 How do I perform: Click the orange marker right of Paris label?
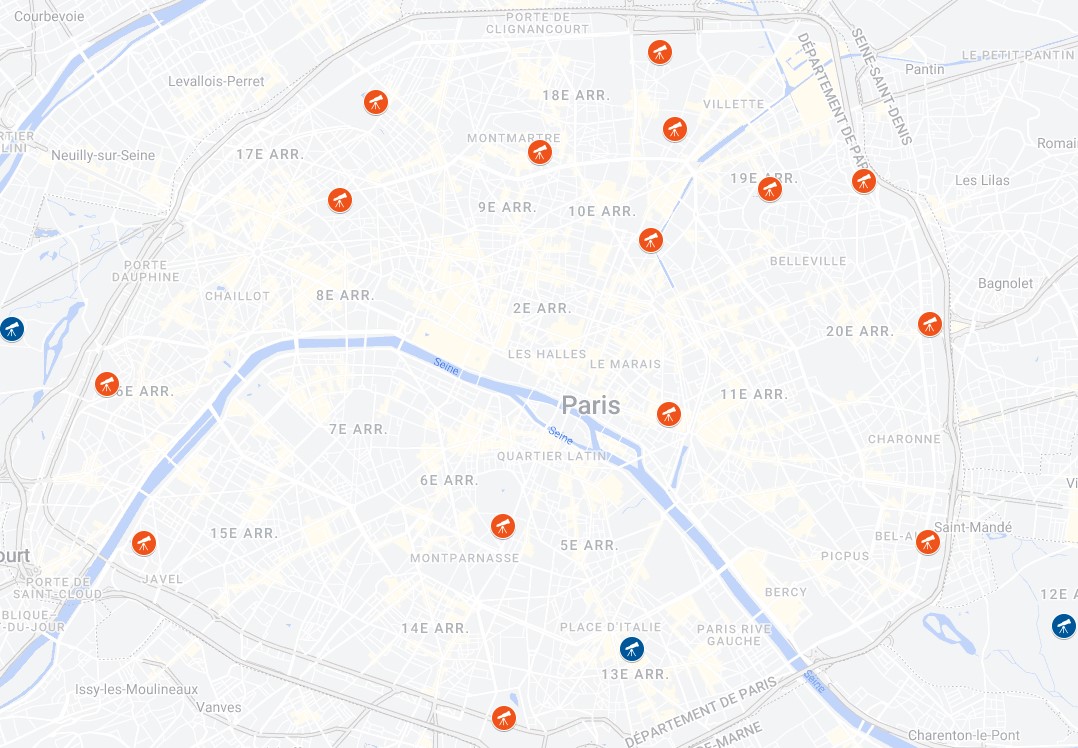click(668, 415)
